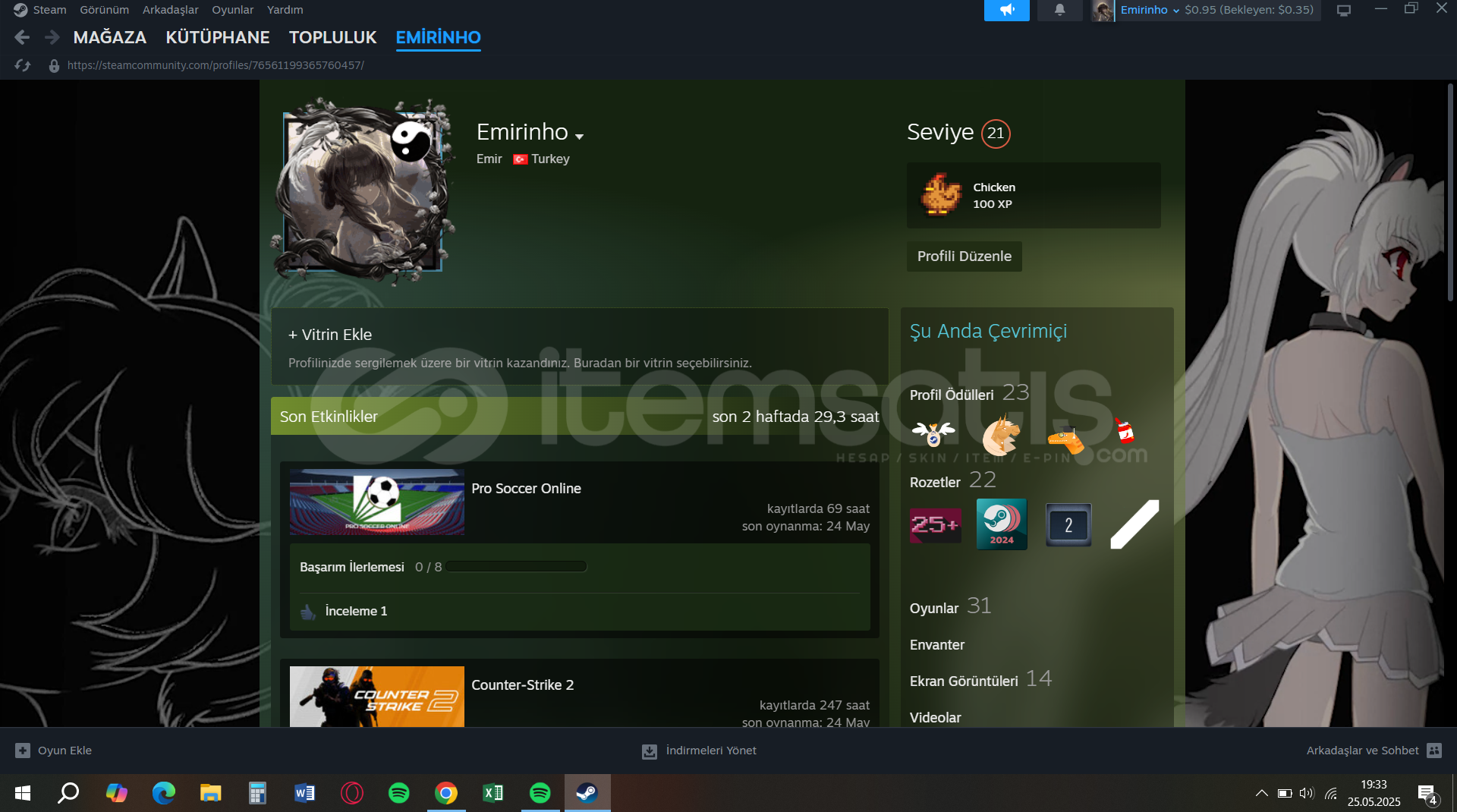Click the profile avatar picture
Viewport: 1457px width, 812px height.
363,192
